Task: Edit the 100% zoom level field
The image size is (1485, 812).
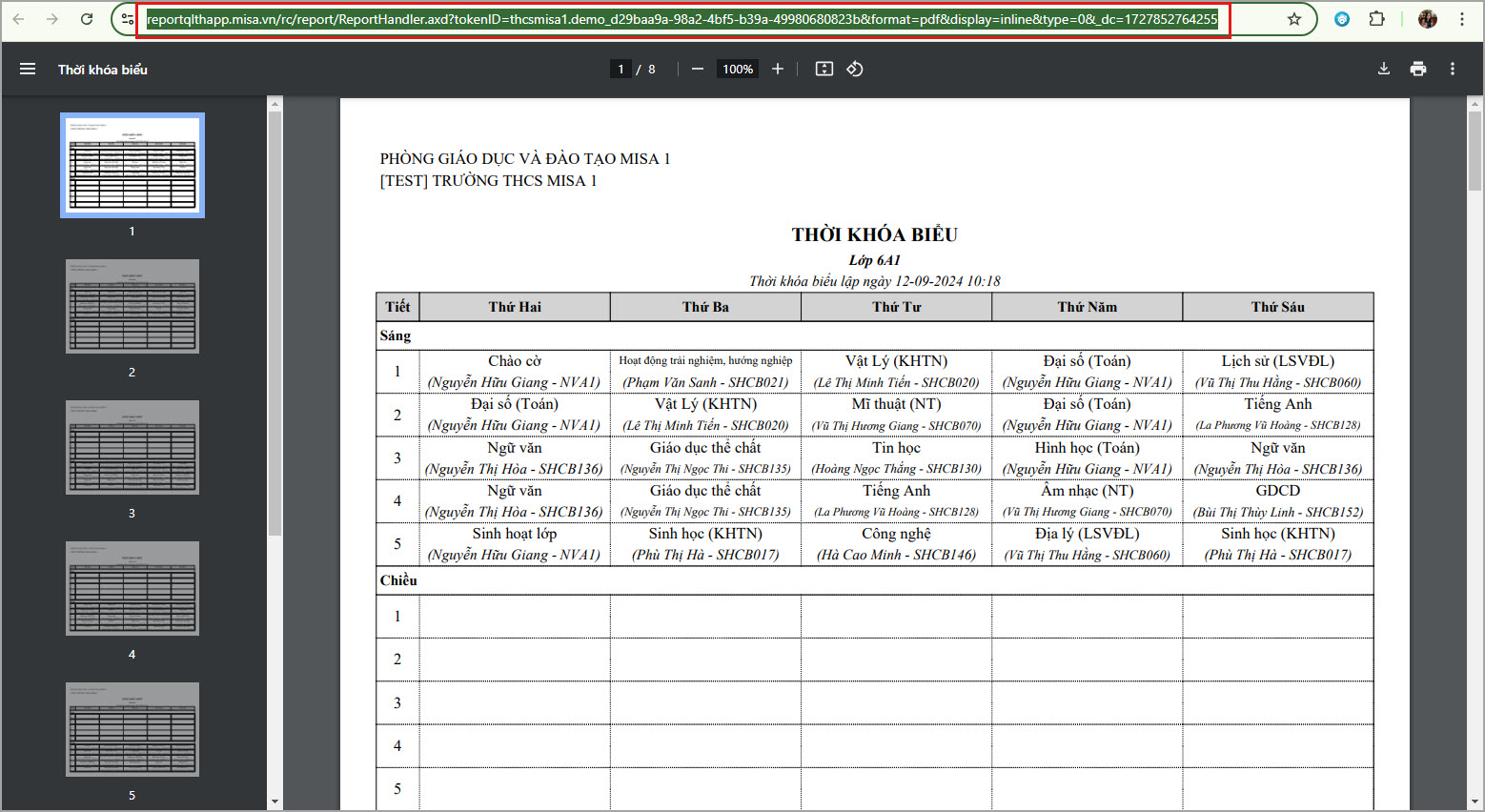Action: point(738,69)
